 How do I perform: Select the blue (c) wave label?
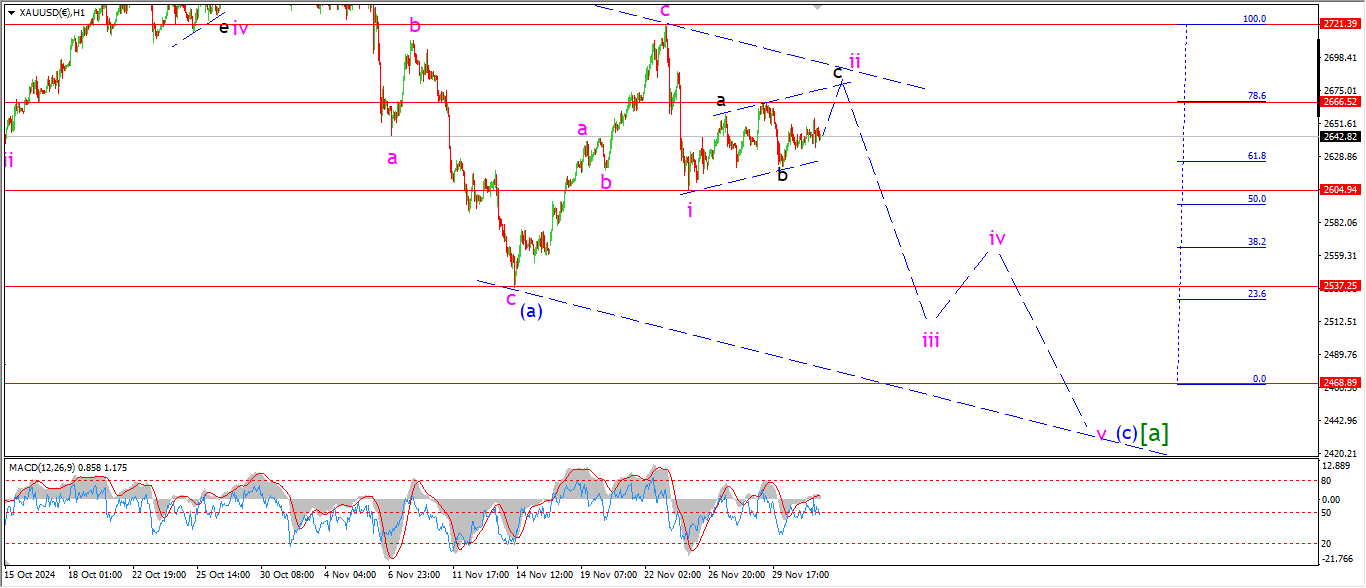(1126, 434)
